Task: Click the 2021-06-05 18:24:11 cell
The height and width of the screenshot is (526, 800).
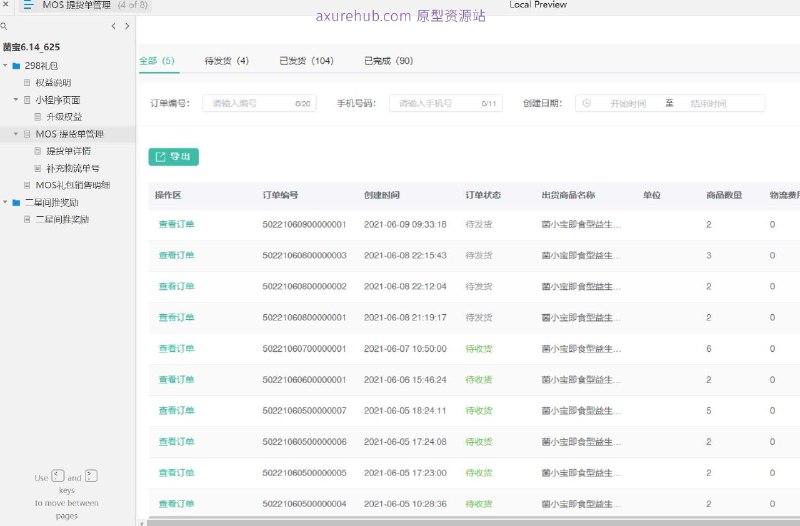Action: click(405, 411)
